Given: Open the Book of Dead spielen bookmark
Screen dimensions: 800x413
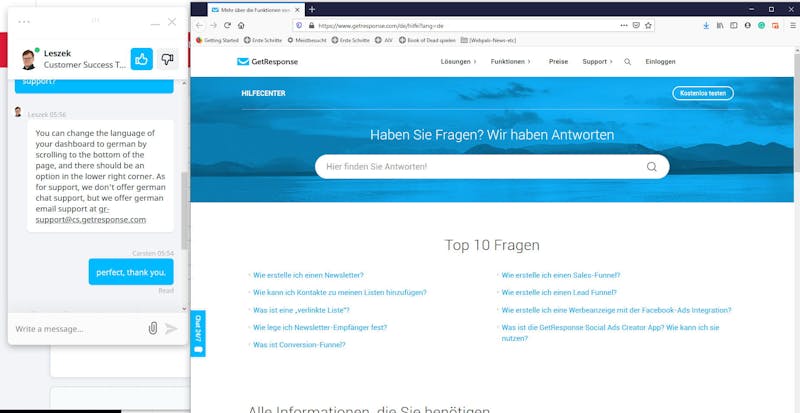Looking at the screenshot, I should click(427, 40).
